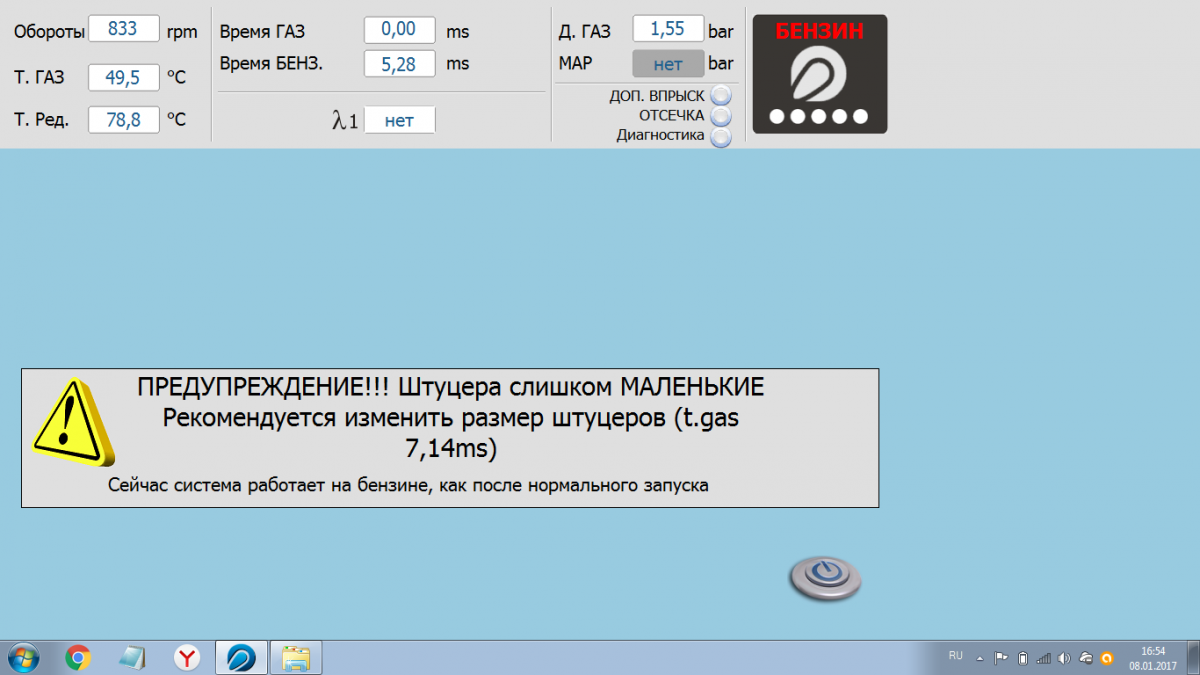Toggle the ОТСЕЧКА indicator

click(720, 116)
